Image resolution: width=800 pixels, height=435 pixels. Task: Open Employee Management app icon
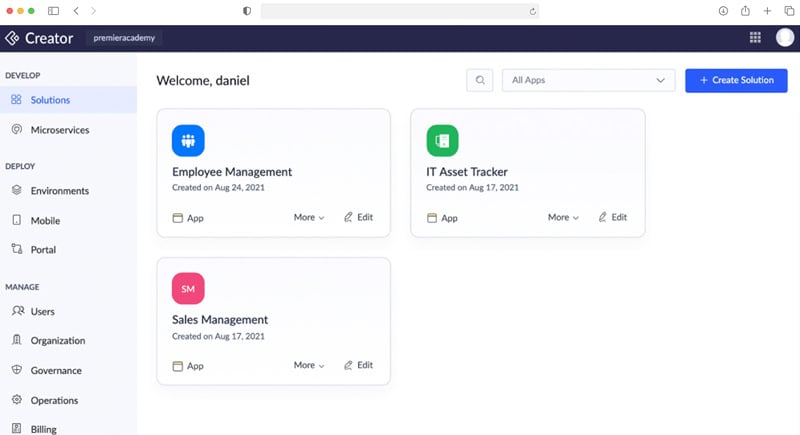click(188, 140)
